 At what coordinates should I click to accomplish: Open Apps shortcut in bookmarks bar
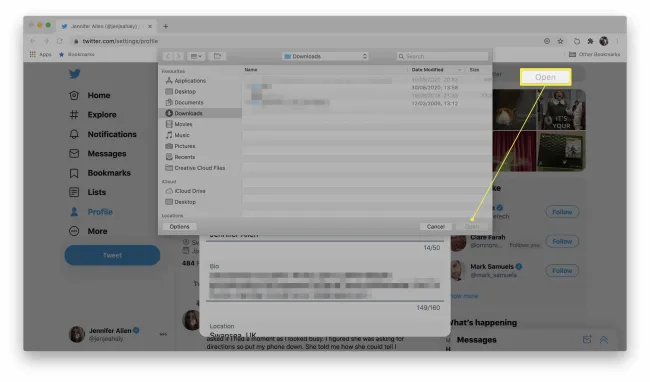pyautogui.click(x=41, y=54)
